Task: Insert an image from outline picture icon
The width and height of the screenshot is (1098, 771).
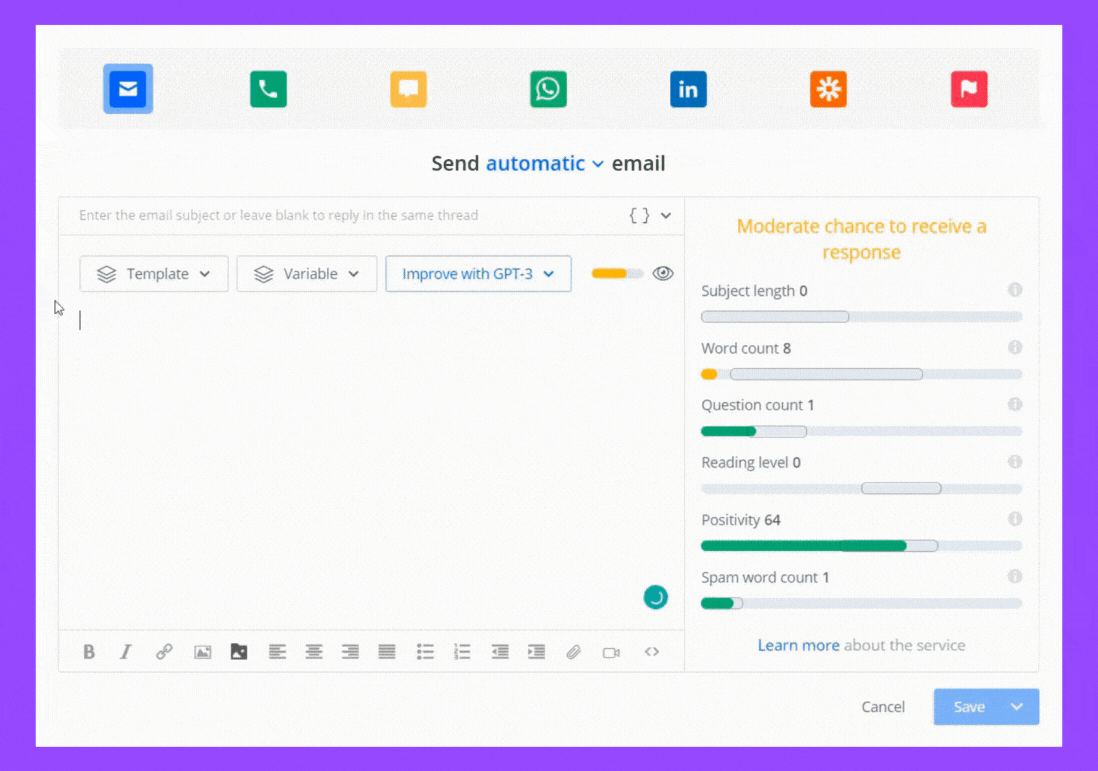Action: point(202,652)
